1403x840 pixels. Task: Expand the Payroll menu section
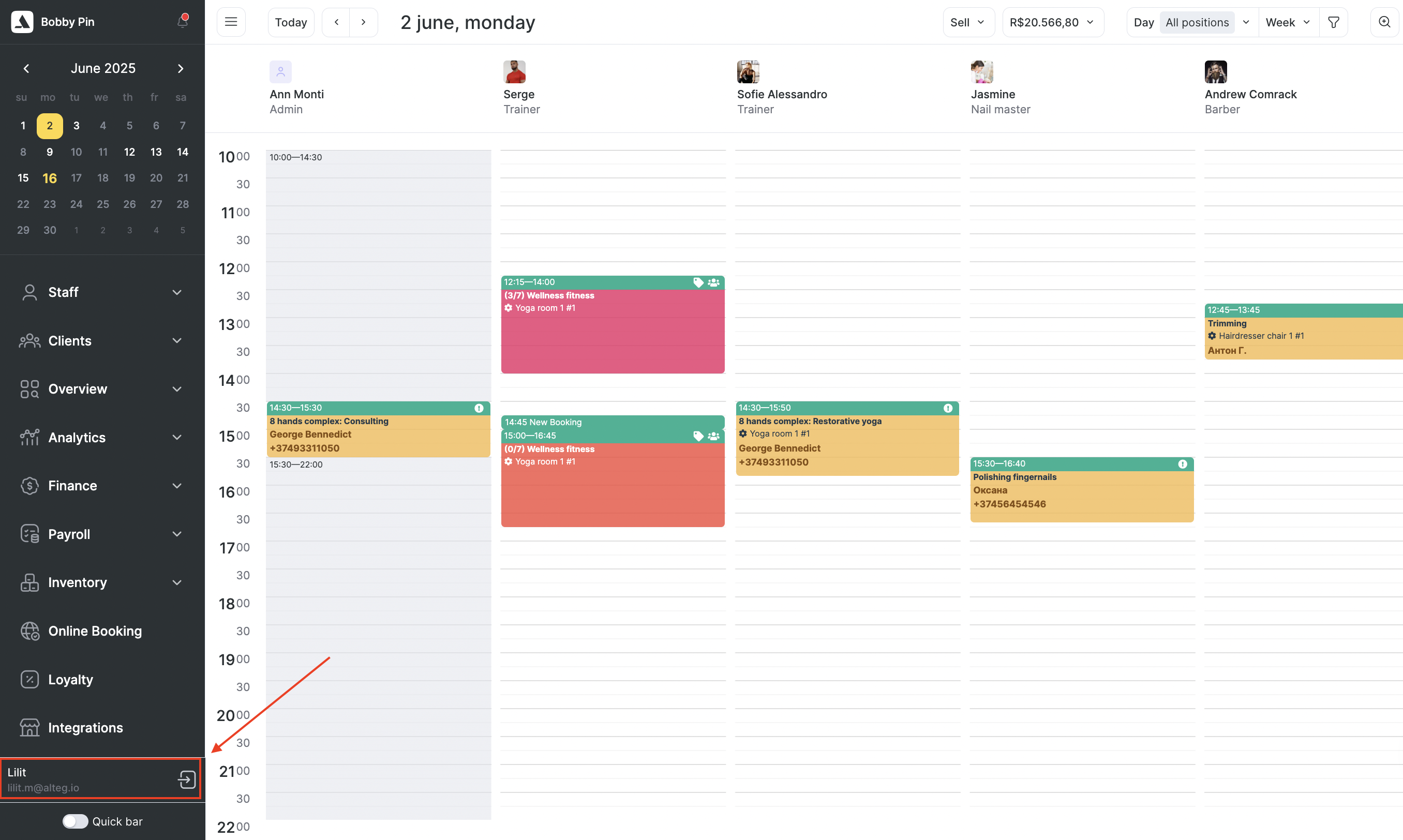click(x=176, y=534)
